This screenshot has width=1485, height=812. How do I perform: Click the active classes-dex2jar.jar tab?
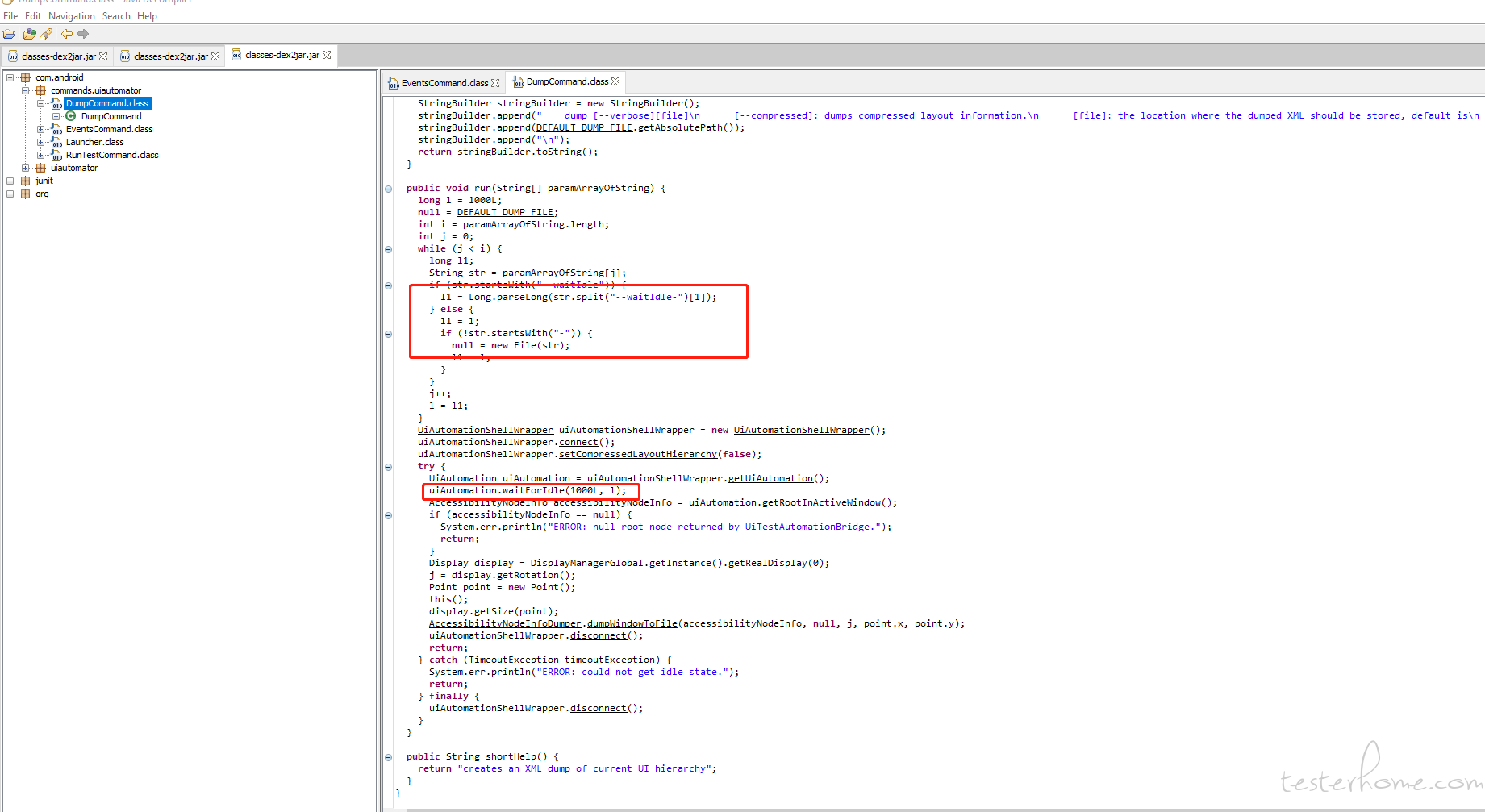tap(282, 55)
